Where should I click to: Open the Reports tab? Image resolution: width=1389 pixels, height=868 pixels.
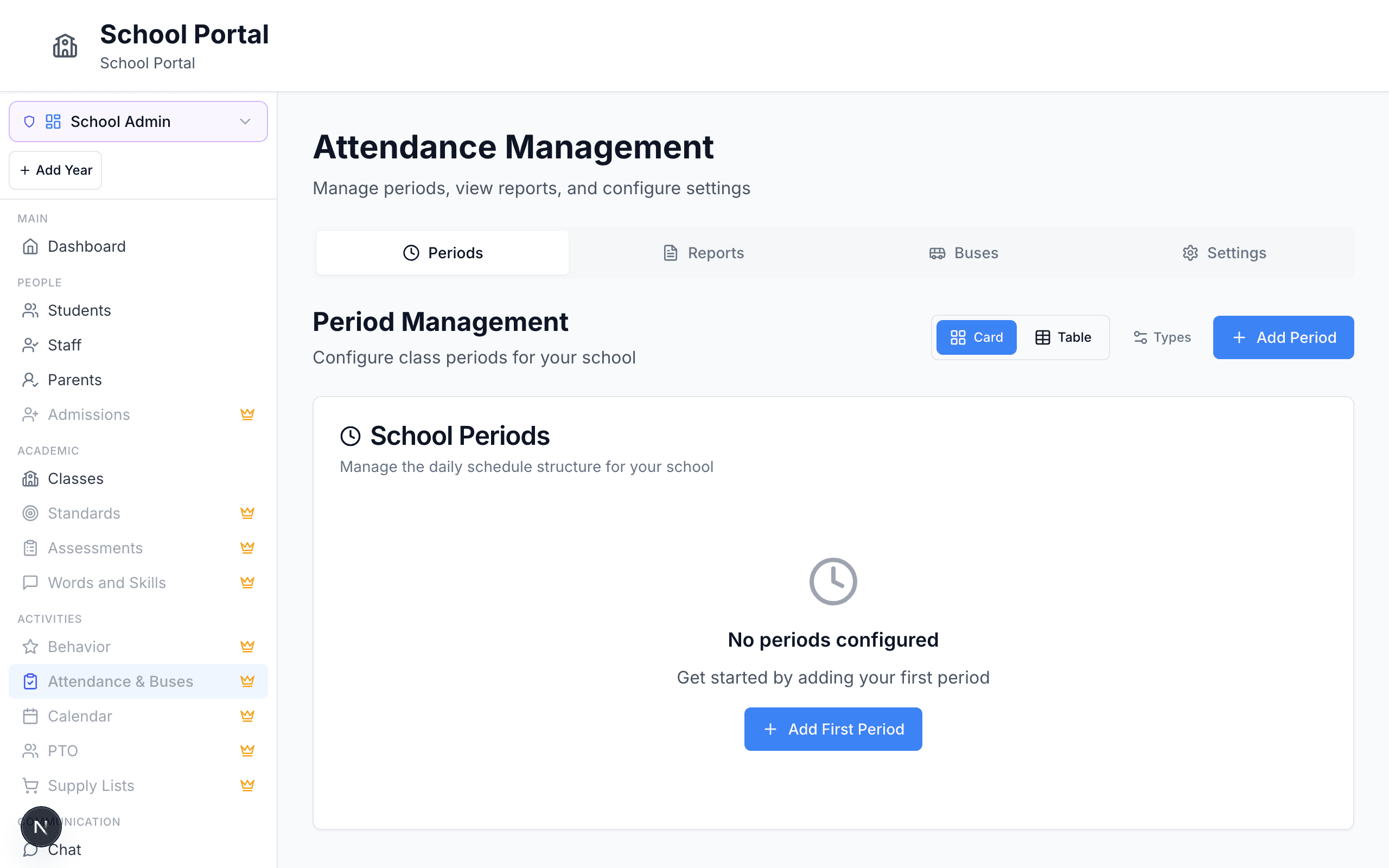[703, 253]
